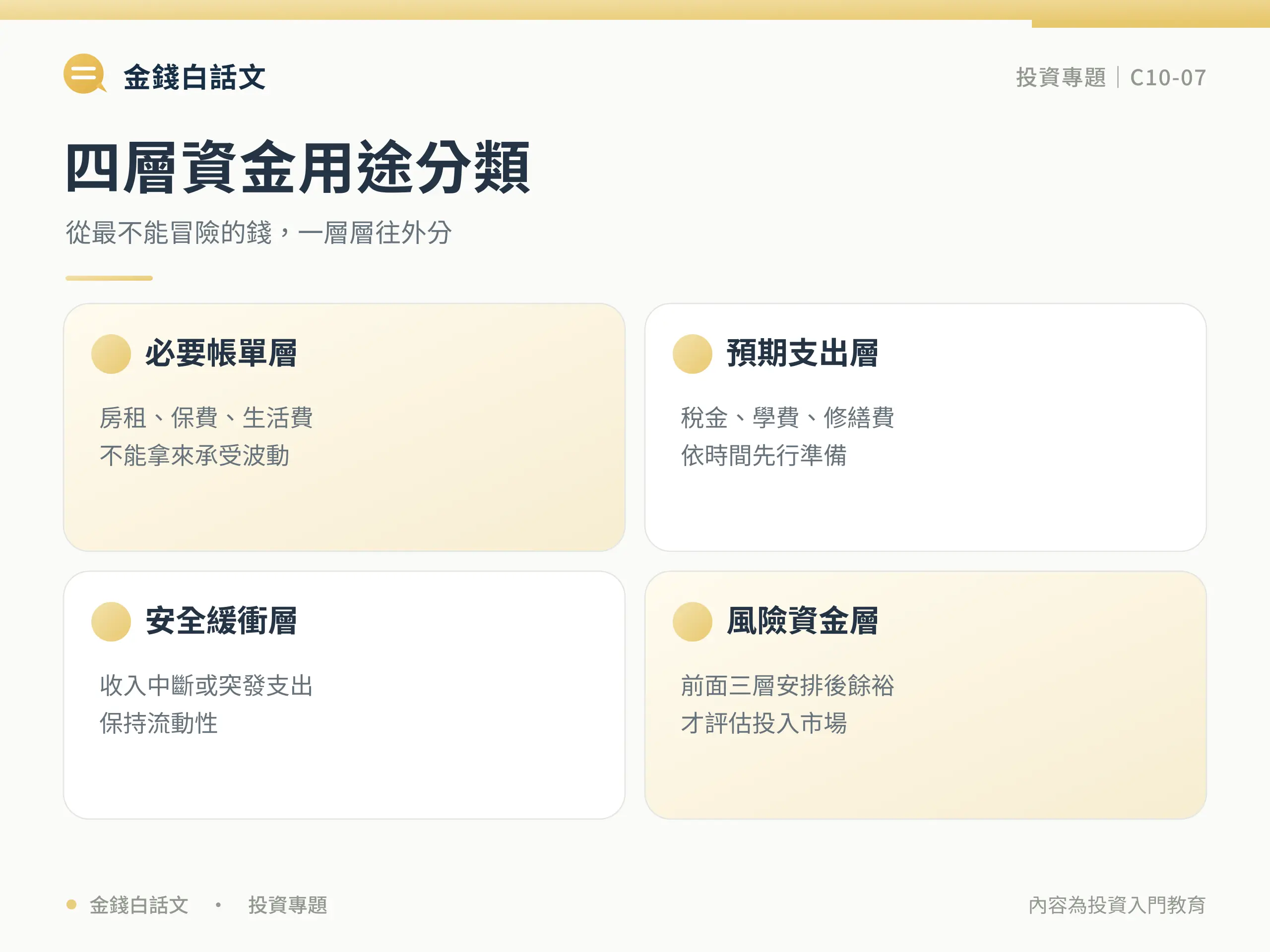Click the line 房租、保費、生活費
This screenshot has width=1270, height=952.
pos(206,417)
